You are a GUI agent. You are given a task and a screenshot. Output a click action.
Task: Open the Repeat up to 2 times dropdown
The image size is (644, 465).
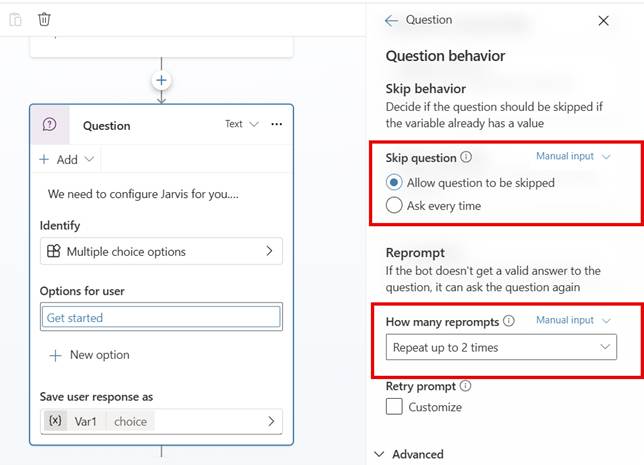pos(501,347)
